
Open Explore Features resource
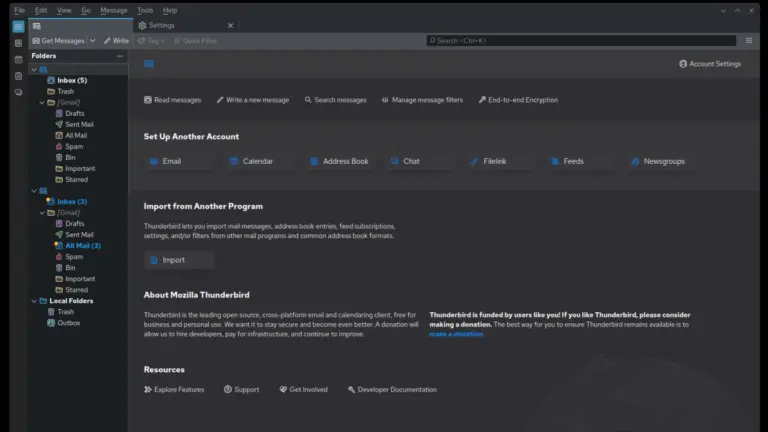[174, 389]
